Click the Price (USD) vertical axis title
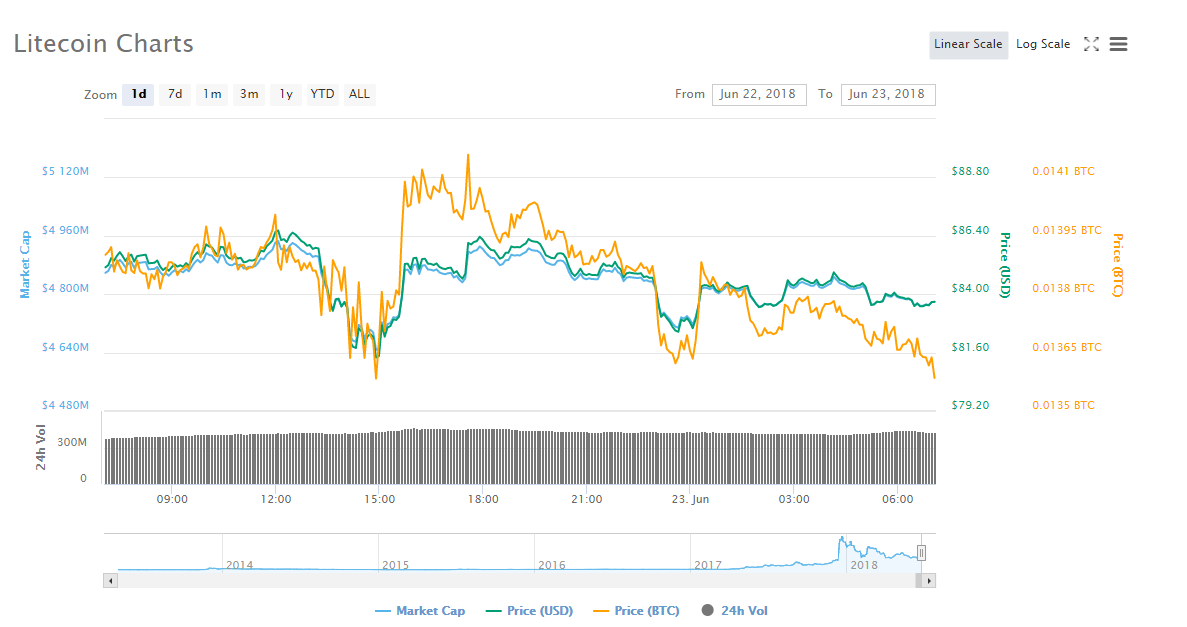Viewport: 1187px width, 627px height. coord(1005,265)
